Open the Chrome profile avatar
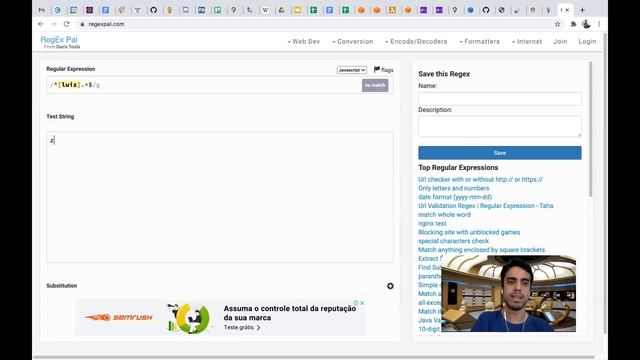This screenshot has height=360, width=640. pyautogui.click(x=586, y=24)
